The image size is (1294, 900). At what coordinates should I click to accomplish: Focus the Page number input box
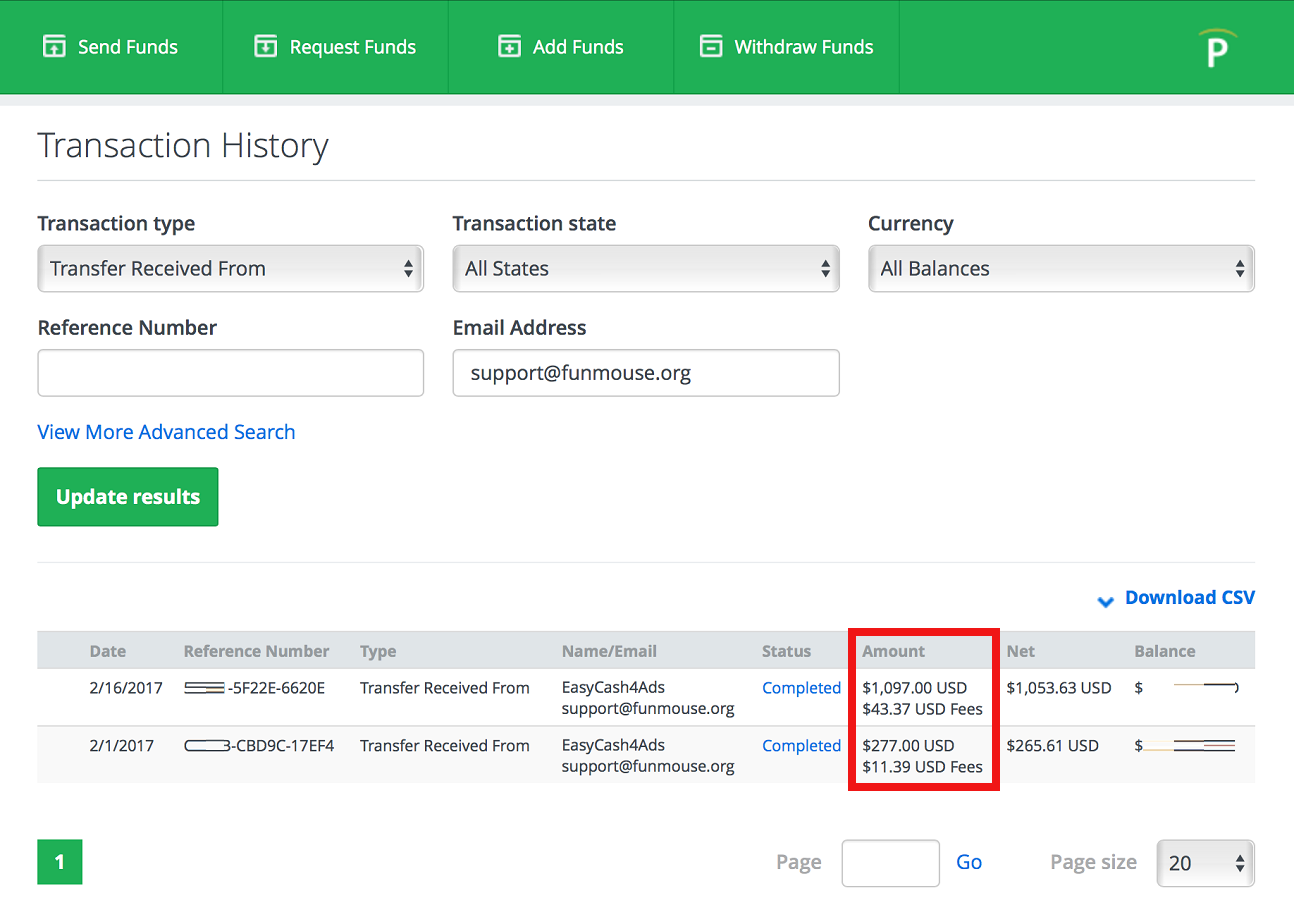pyautogui.click(x=891, y=863)
